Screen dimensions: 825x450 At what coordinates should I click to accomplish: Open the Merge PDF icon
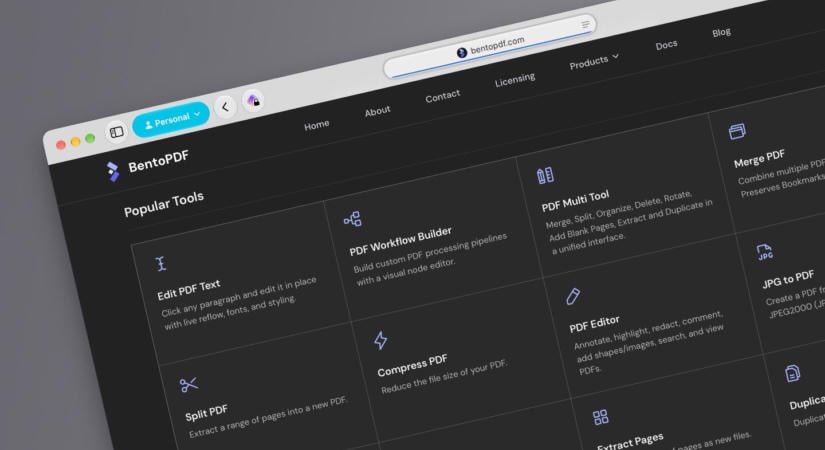737,131
